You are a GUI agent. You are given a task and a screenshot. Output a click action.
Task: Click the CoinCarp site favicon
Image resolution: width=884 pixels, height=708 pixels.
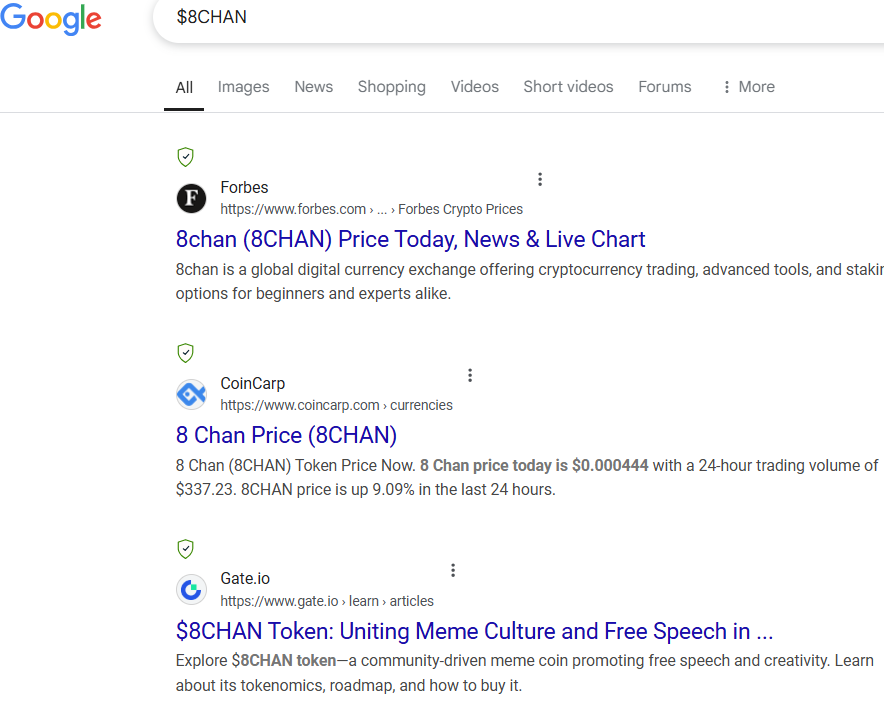tap(192, 394)
